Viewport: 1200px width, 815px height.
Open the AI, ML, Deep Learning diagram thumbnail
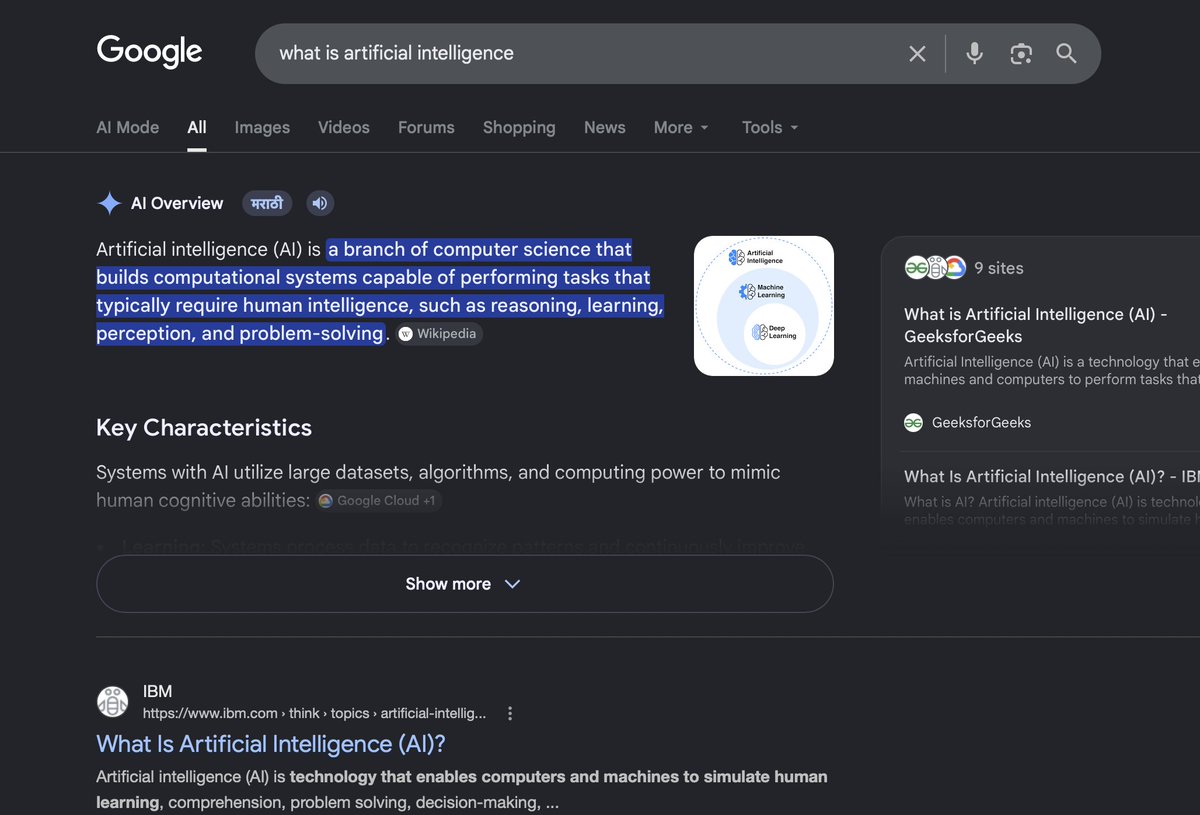pos(764,306)
